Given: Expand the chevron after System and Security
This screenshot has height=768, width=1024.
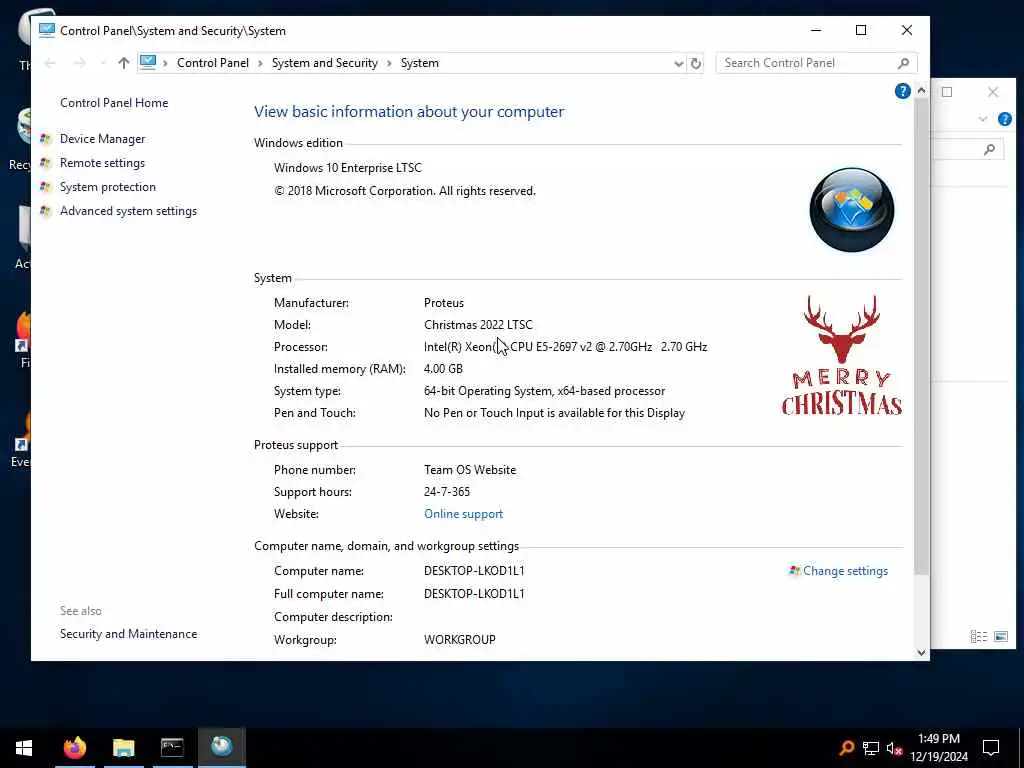Looking at the screenshot, I should click(x=389, y=63).
